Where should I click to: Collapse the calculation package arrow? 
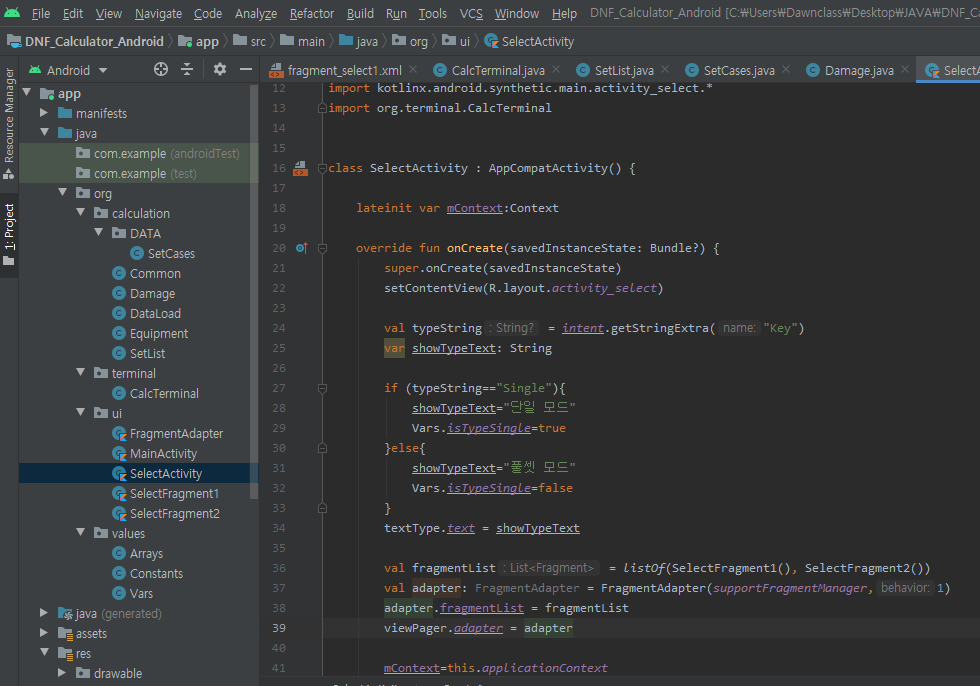coord(81,212)
